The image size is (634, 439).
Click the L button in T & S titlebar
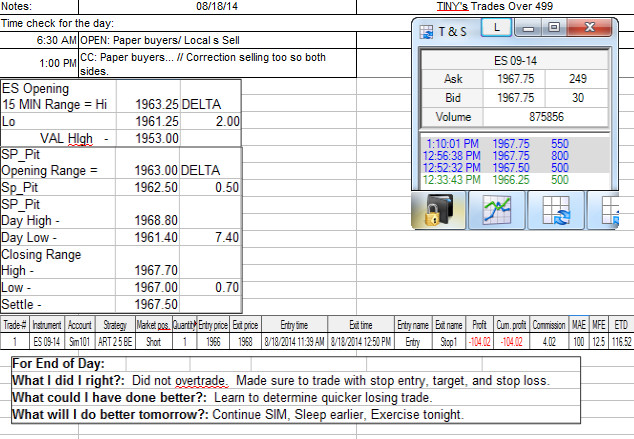(497, 28)
